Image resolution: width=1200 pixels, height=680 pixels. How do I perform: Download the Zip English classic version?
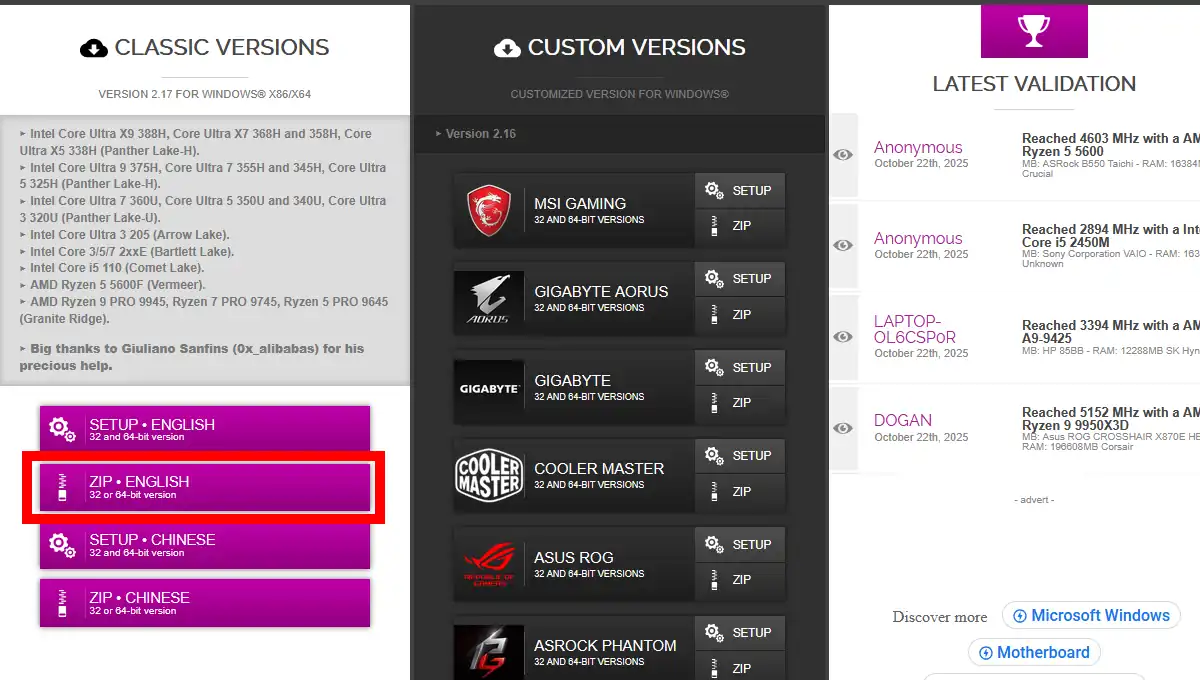tap(204, 487)
